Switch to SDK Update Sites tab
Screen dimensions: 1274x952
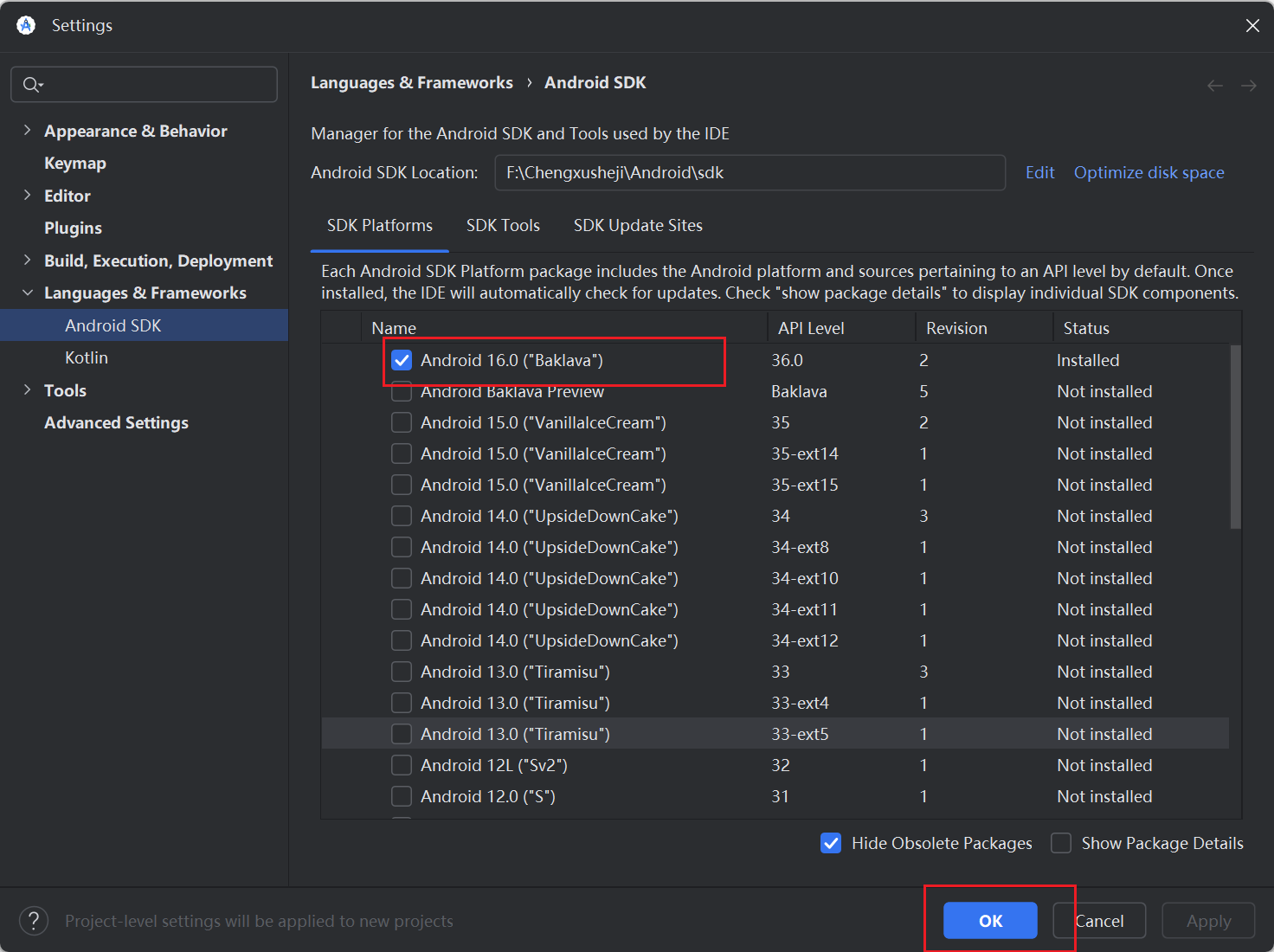638,225
